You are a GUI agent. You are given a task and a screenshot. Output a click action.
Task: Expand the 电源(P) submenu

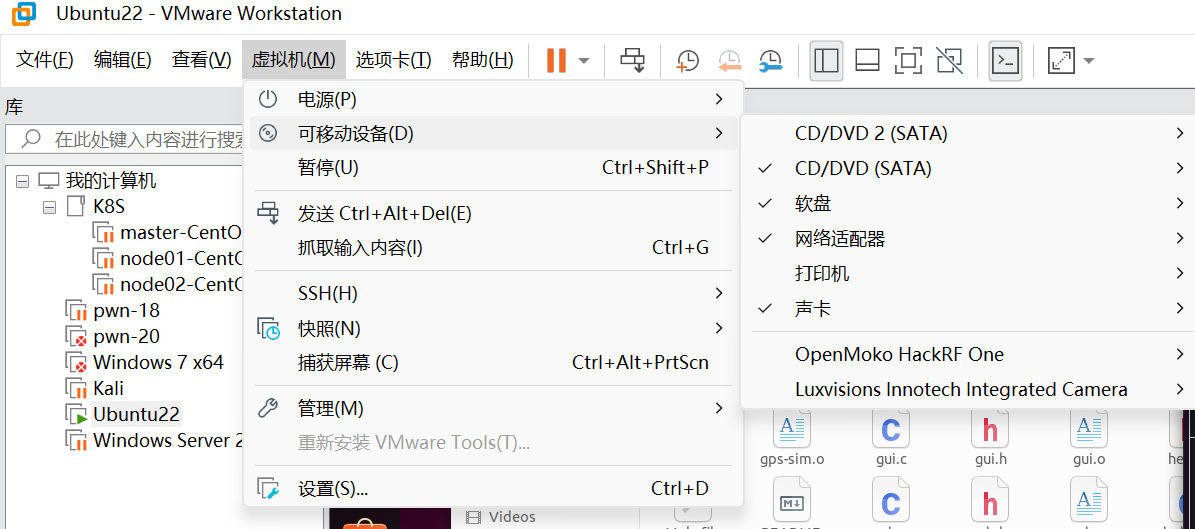click(x=493, y=99)
